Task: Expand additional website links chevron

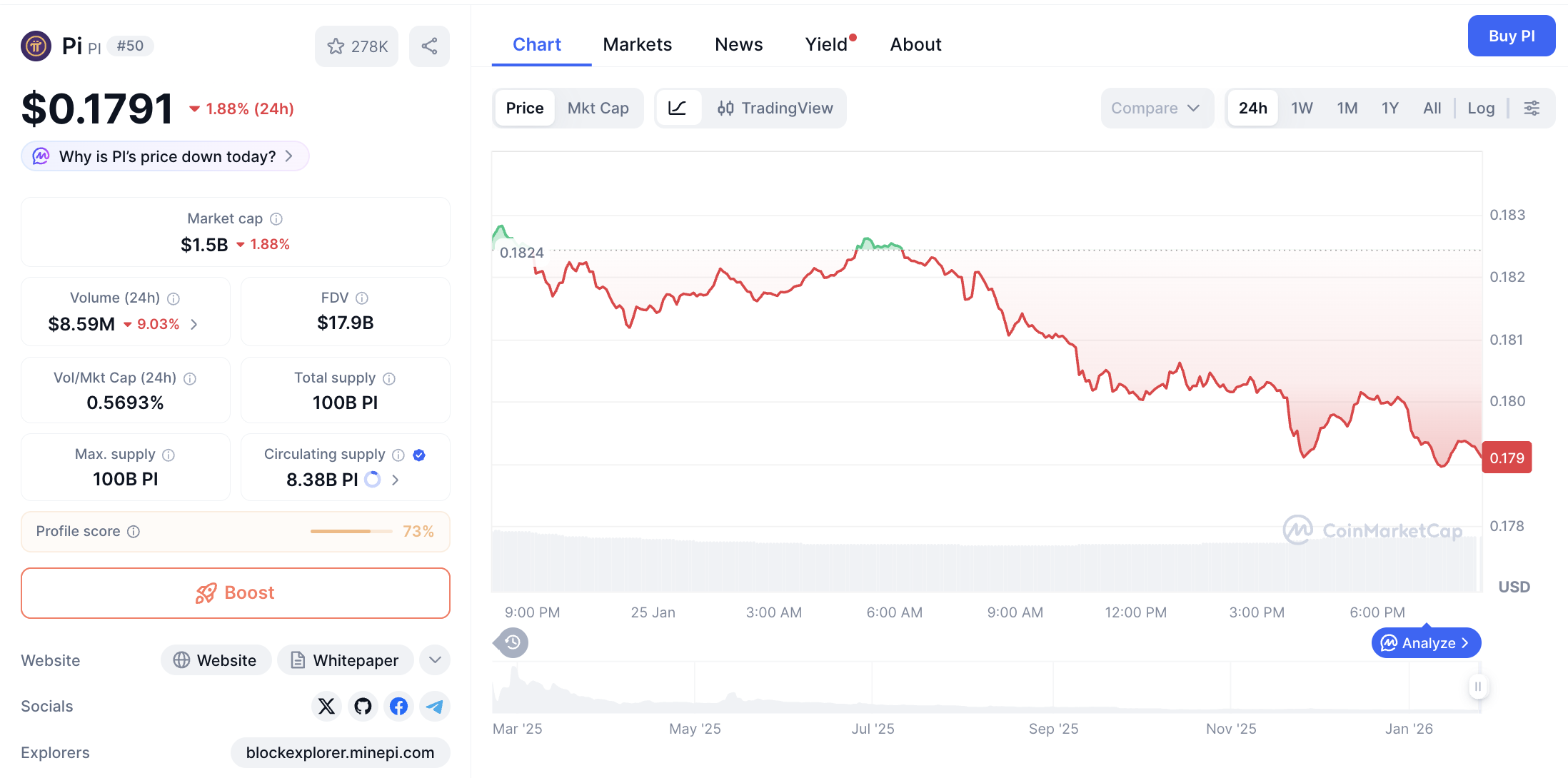Action: click(434, 660)
